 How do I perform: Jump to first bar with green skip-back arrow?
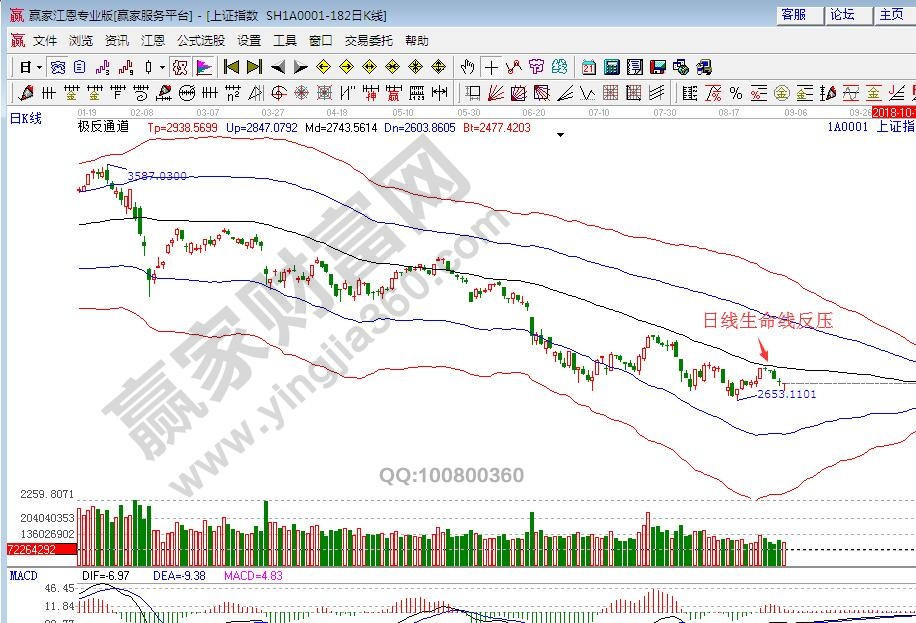click(231, 67)
